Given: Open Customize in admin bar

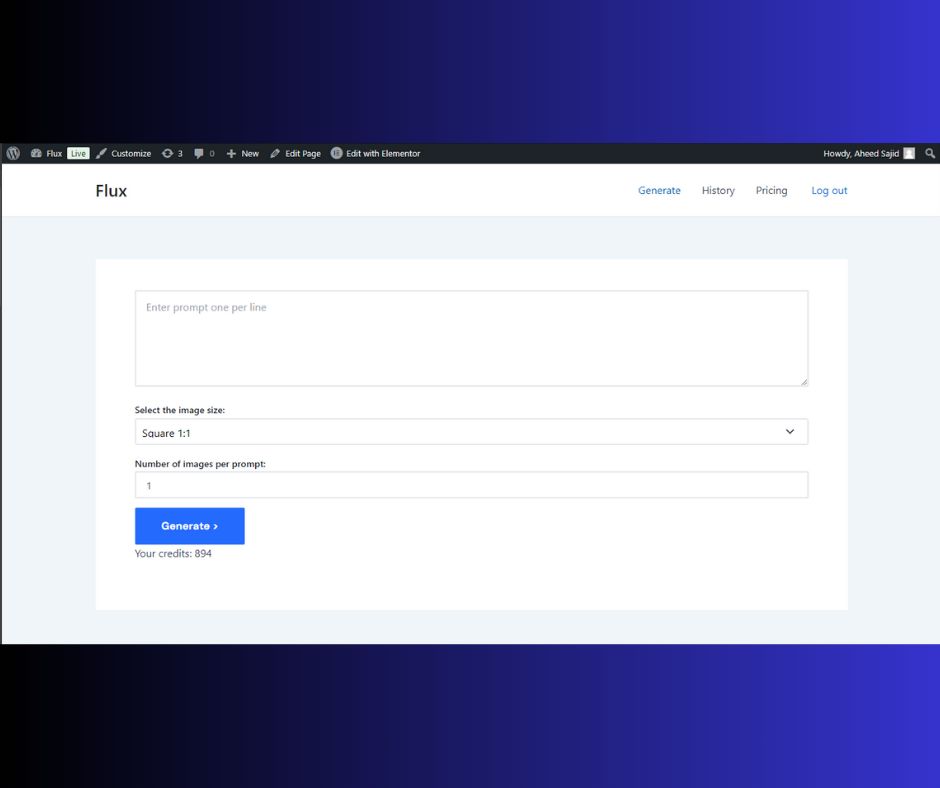Looking at the screenshot, I should point(123,154).
